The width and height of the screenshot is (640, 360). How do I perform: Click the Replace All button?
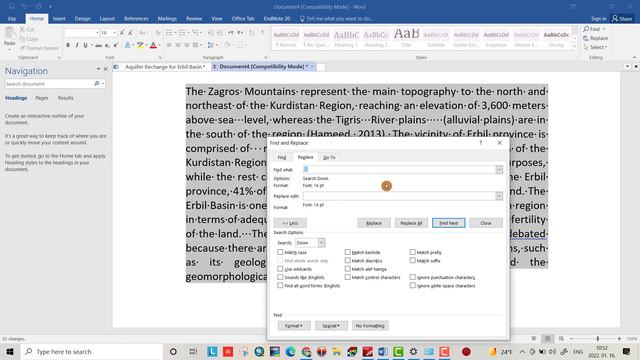[x=411, y=223]
